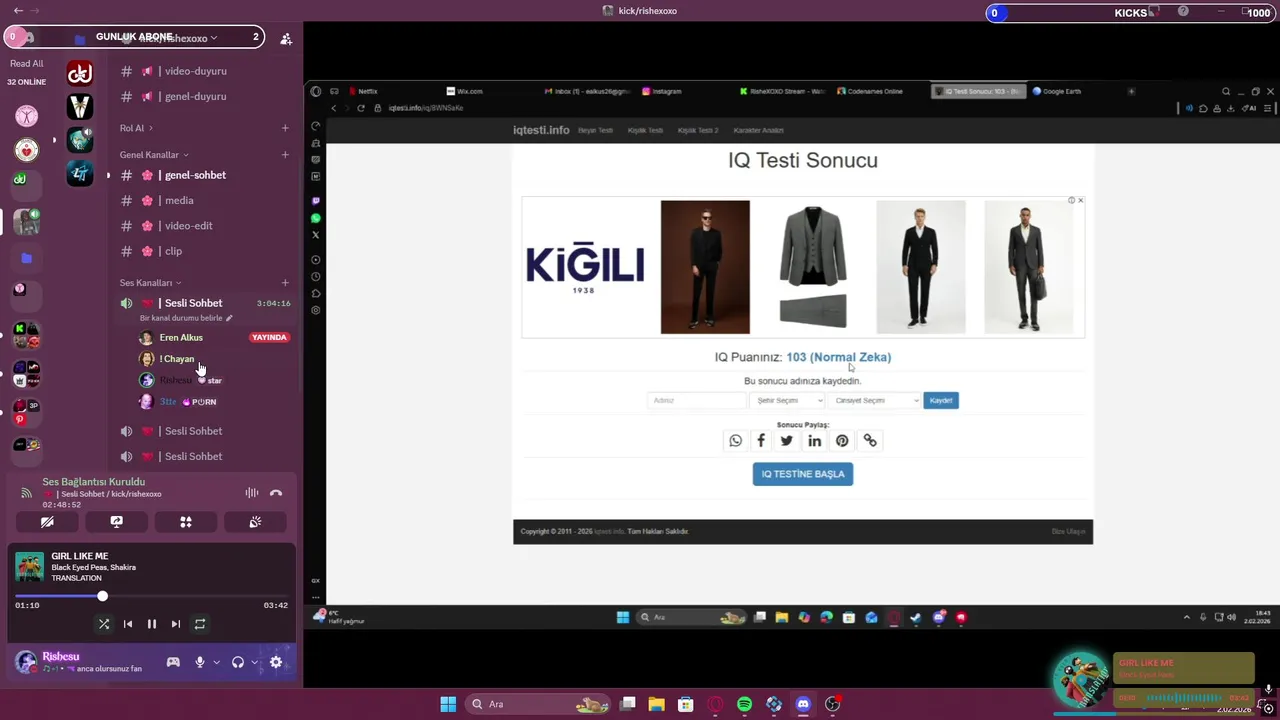Open Karakter Analizi menu in site navbar

click(759, 131)
